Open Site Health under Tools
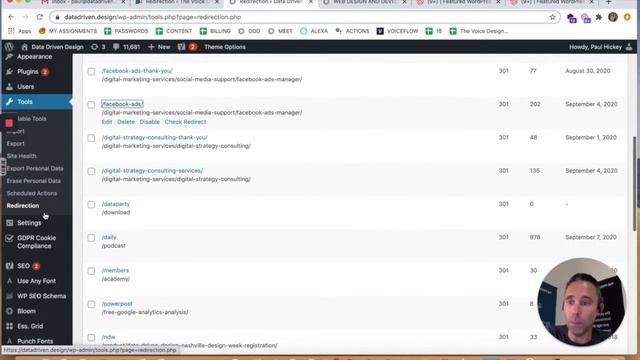The height and width of the screenshot is (360, 640). pyautogui.click(x=21, y=156)
